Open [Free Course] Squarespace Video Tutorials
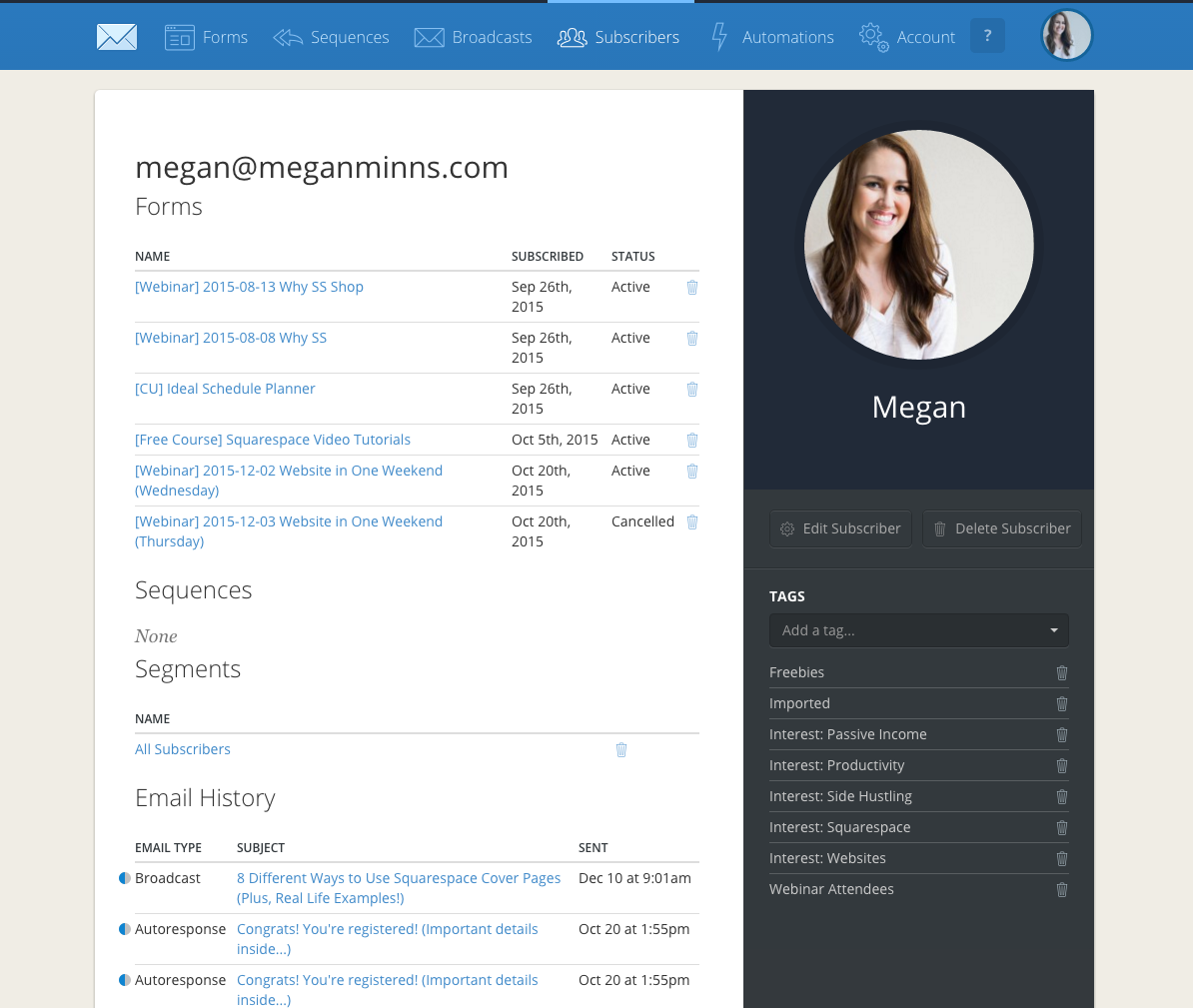 273,440
